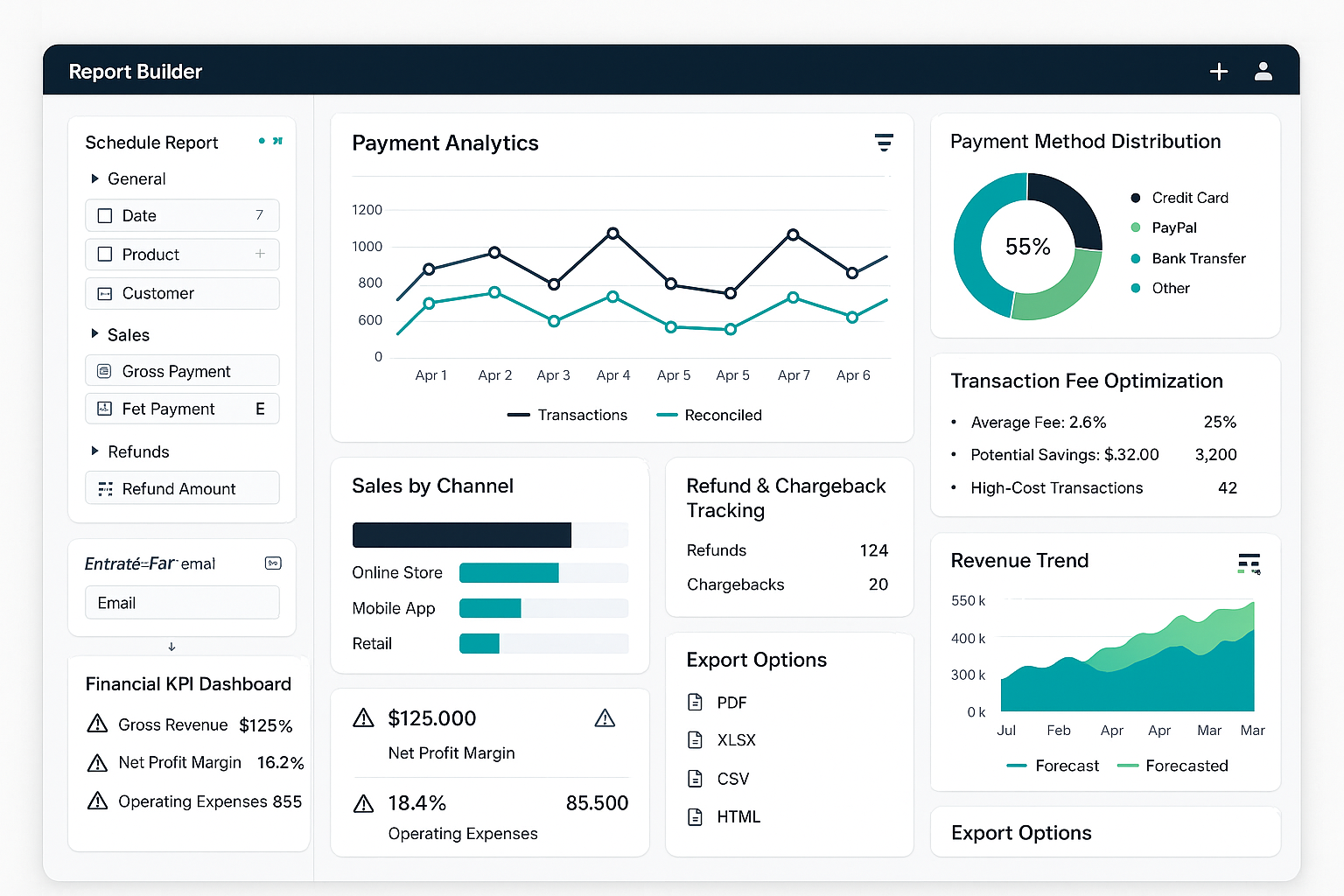Open the user profile icon in top bar
The height and width of the screenshot is (896, 1344).
pyautogui.click(x=1263, y=71)
